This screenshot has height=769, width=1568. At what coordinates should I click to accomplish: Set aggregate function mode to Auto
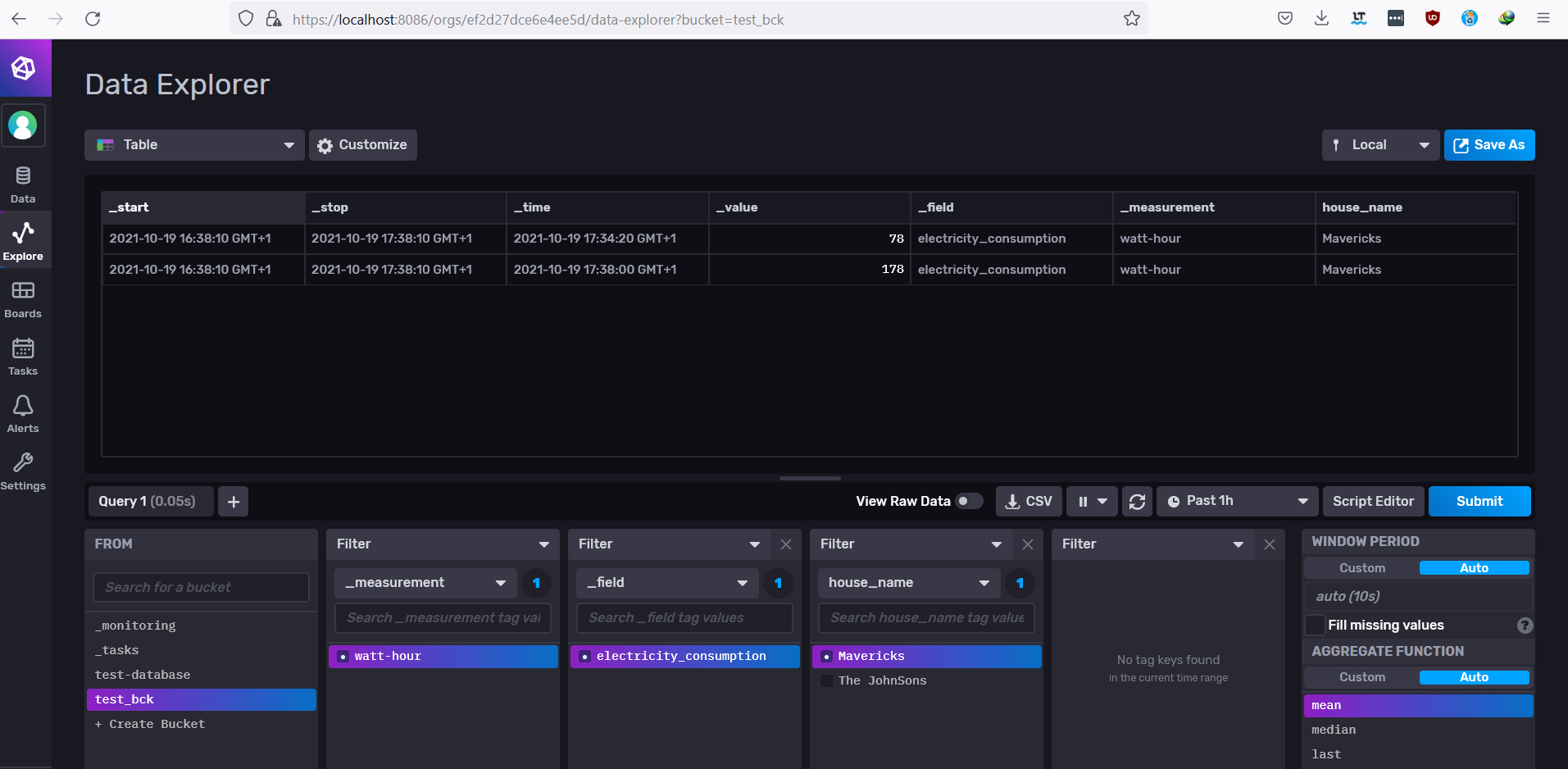1474,677
